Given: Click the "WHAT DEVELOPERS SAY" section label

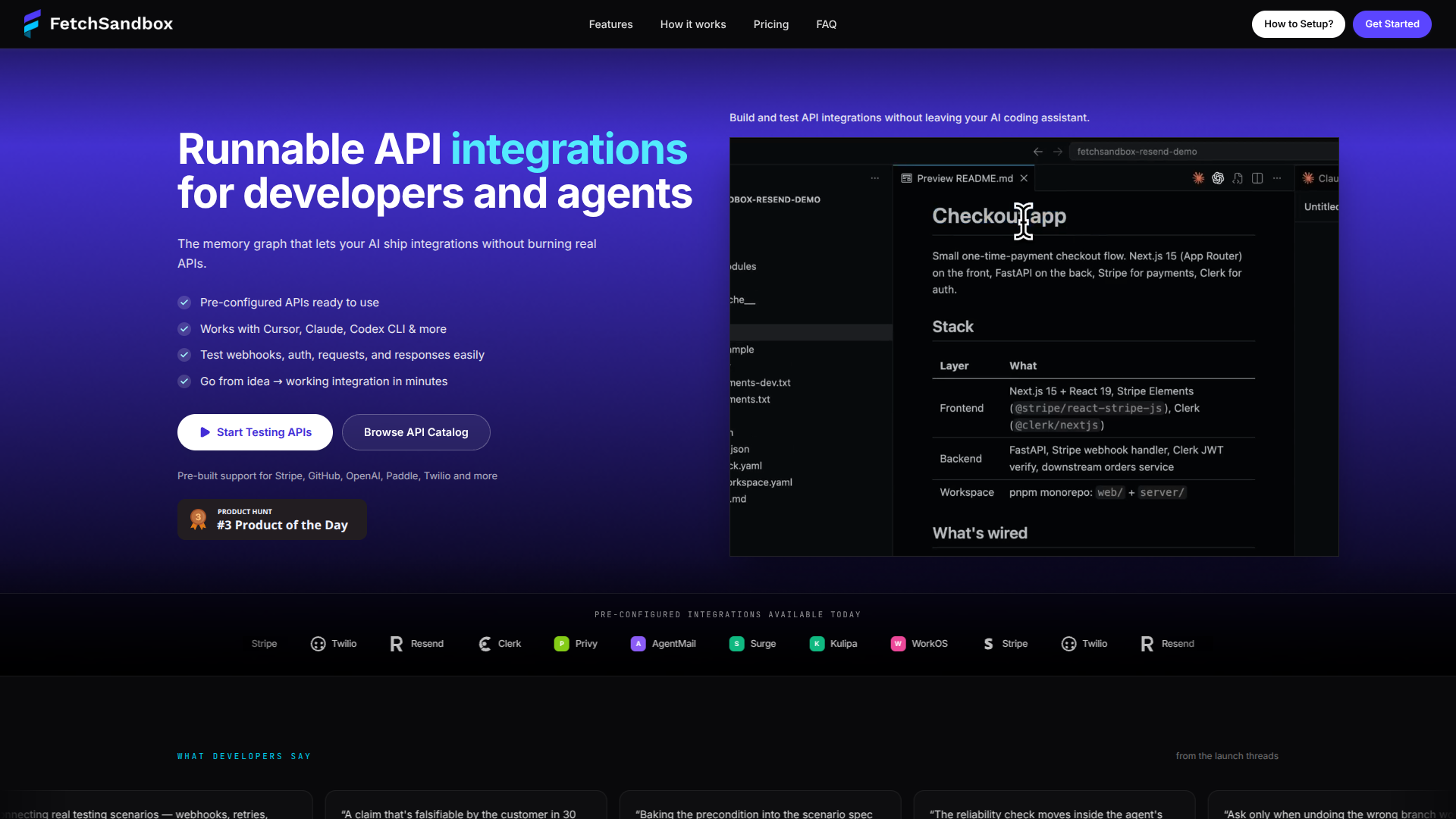Looking at the screenshot, I should pos(244,756).
